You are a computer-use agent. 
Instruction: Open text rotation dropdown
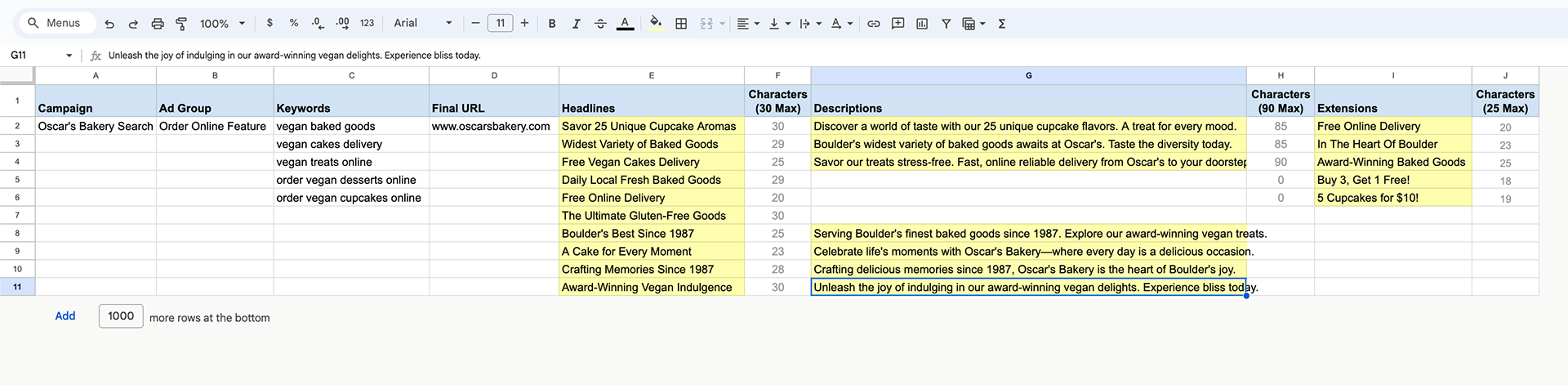click(841, 24)
